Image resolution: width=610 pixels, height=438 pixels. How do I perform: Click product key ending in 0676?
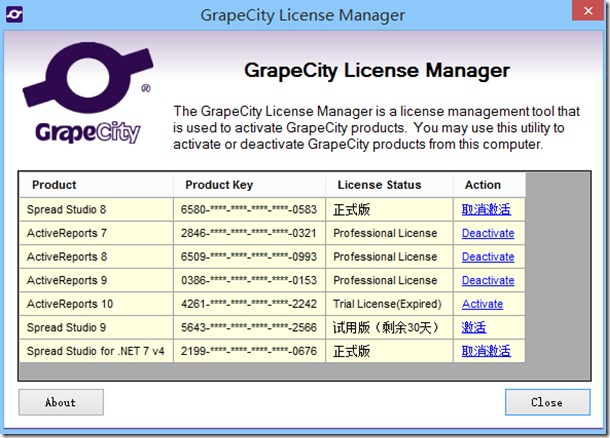click(x=249, y=351)
